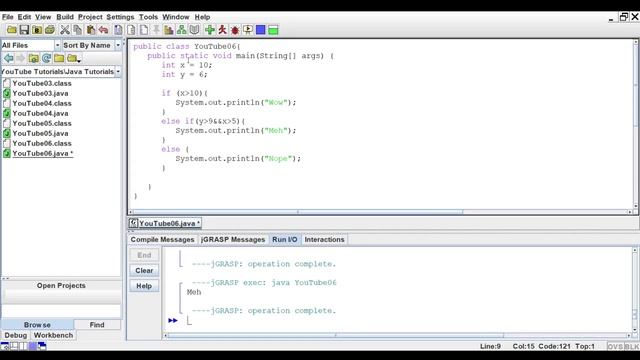Click first window layout icon at bottom-left

point(5,347)
